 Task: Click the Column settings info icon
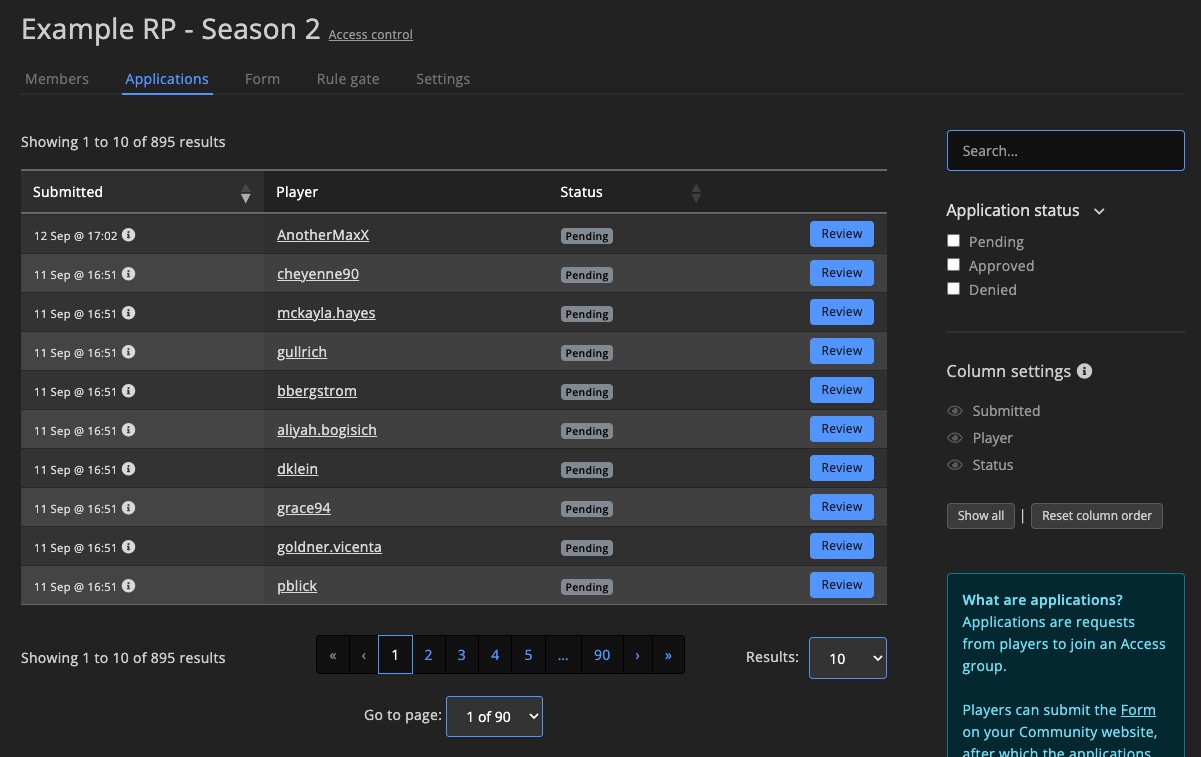pyautogui.click(x=1084, y=371)
